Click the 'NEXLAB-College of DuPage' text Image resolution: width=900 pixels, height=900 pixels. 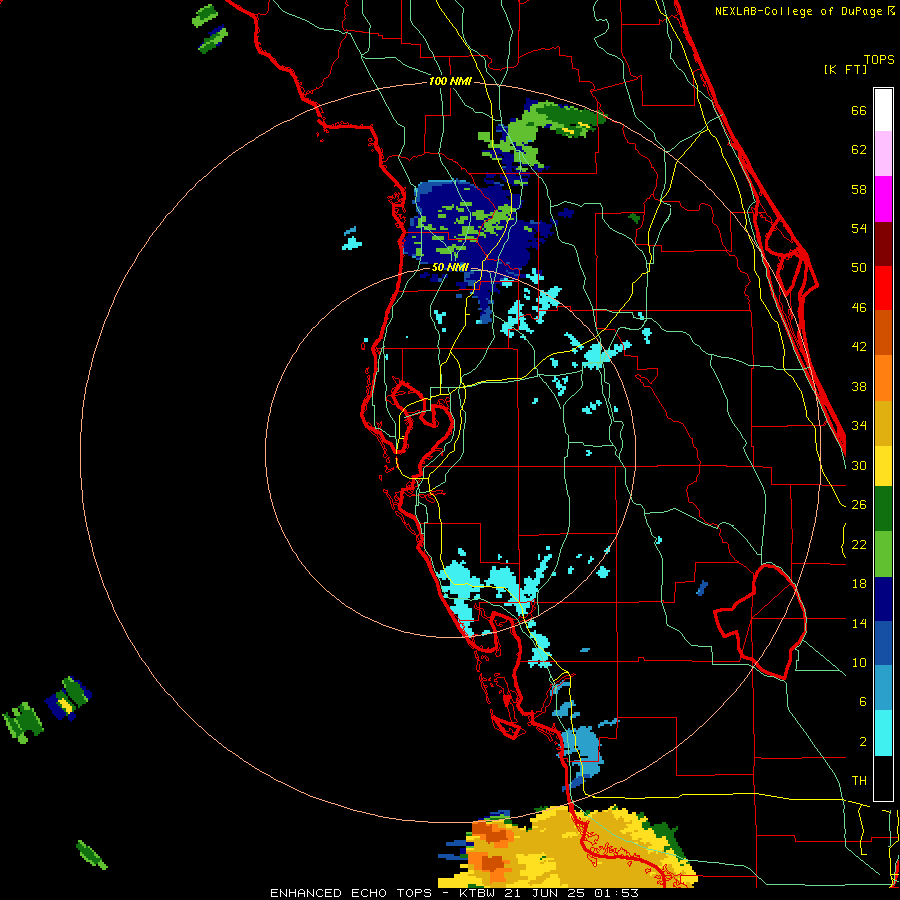click(x=799, y=11)
